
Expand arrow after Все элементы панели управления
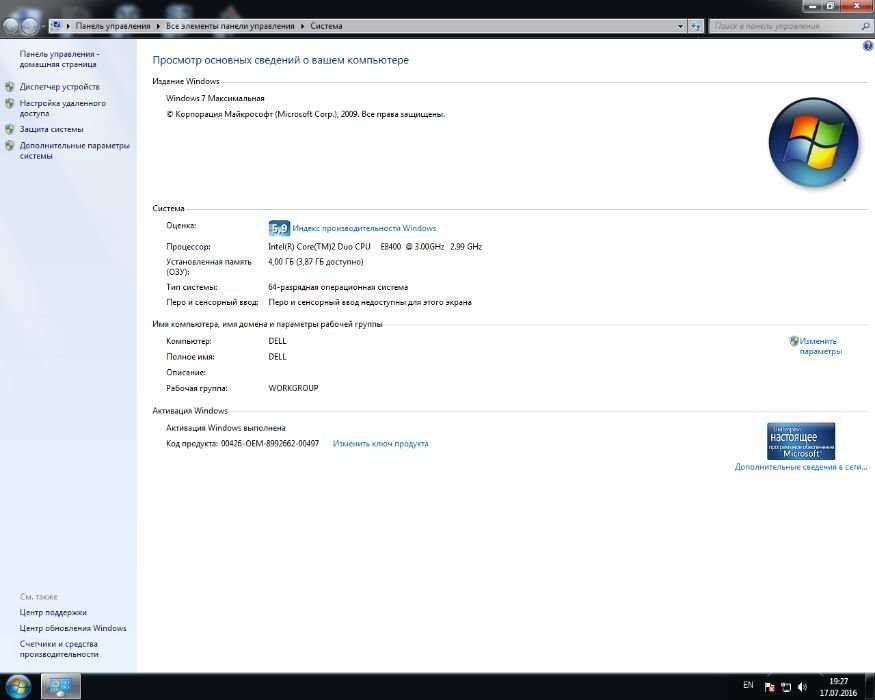coord(302,26)
